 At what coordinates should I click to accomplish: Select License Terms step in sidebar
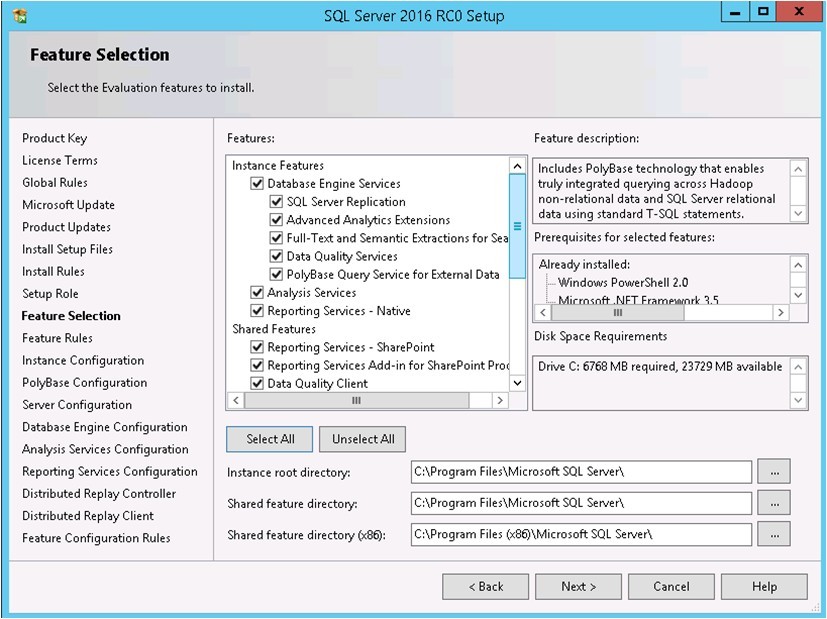pyautogui.click(x=60, y=160)
